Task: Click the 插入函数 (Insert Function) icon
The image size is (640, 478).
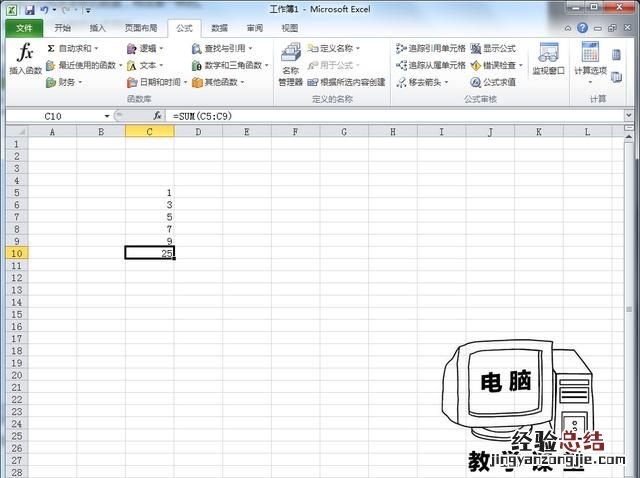Action: 26,58
